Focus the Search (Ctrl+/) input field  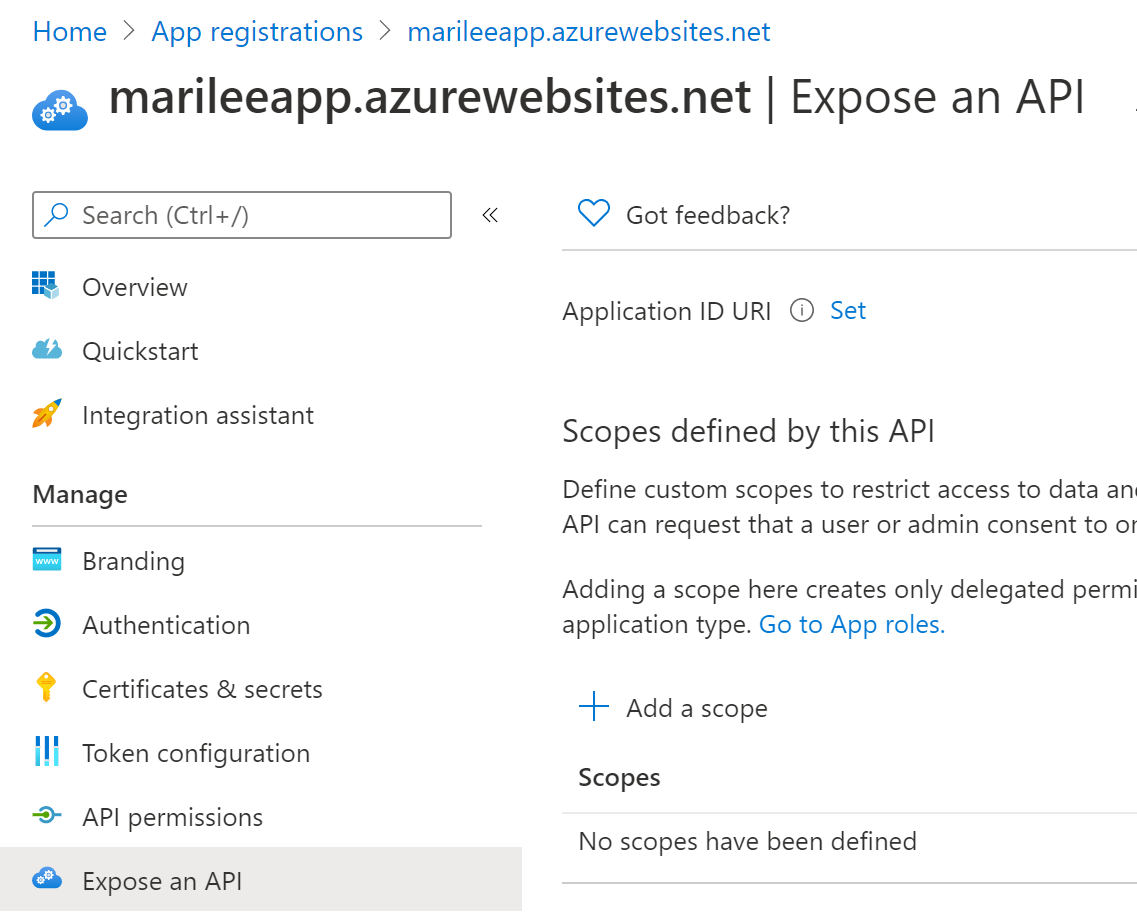(242, 215)
